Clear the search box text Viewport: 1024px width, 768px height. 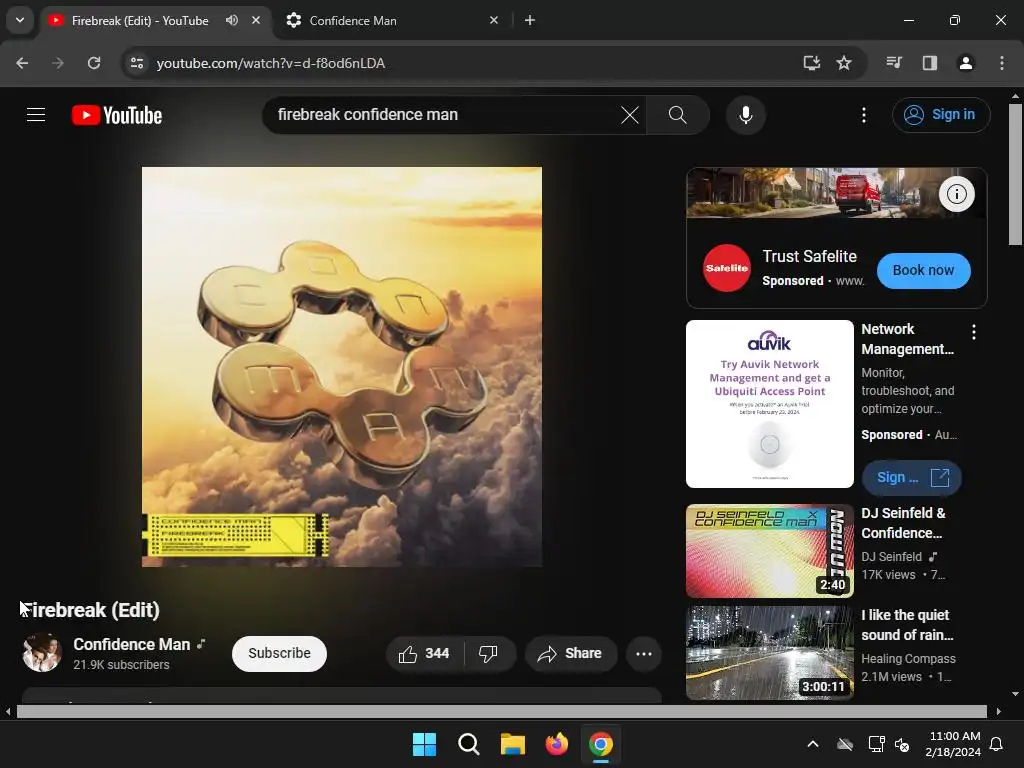tap(630, 115)
